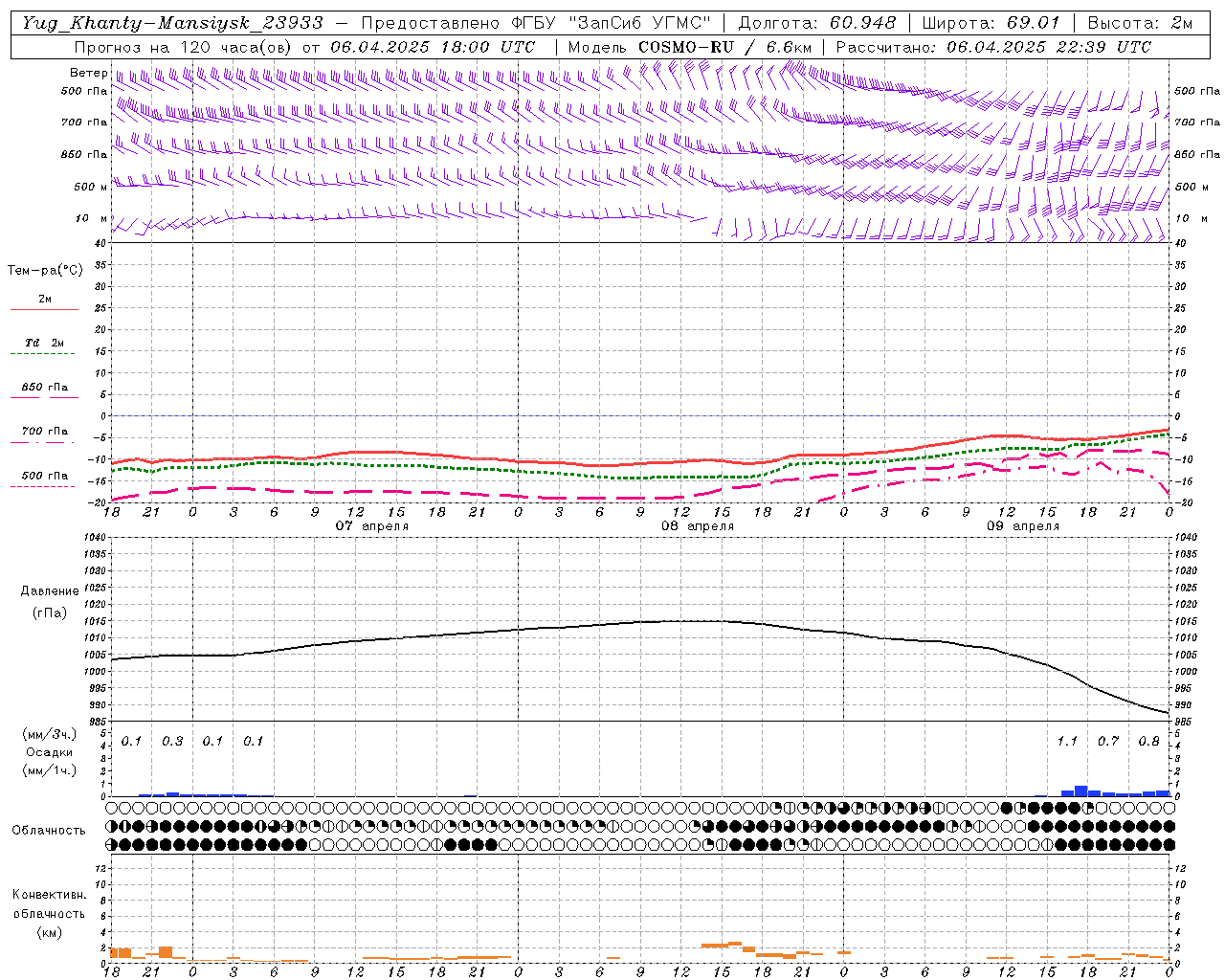Image resolution: width=1225 pixels, height=980 pixels.
Task: Click the Широта: 69.01 value
Action: coord(991,23)
